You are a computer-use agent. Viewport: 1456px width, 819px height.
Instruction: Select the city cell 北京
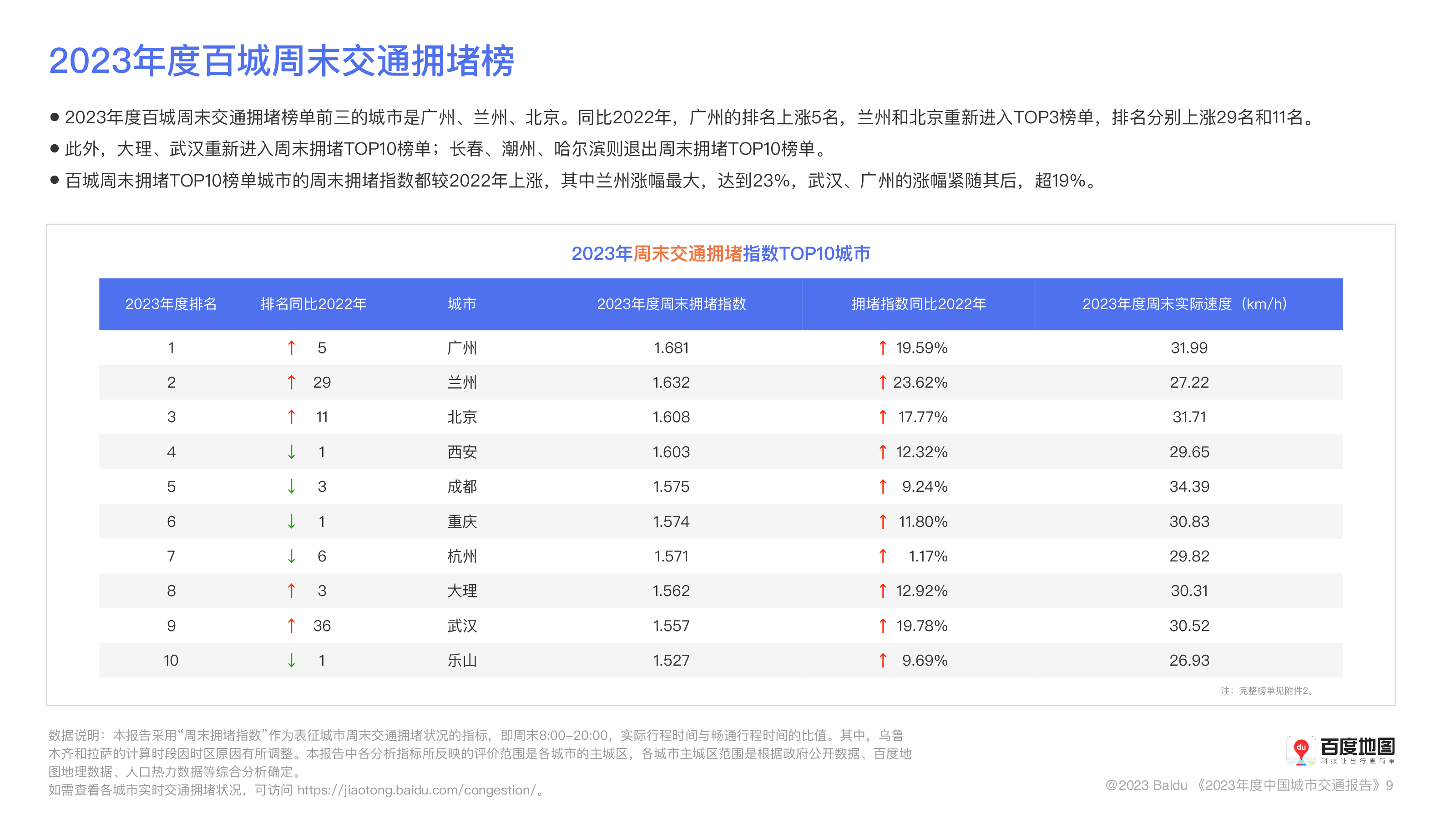click(462, 417)
